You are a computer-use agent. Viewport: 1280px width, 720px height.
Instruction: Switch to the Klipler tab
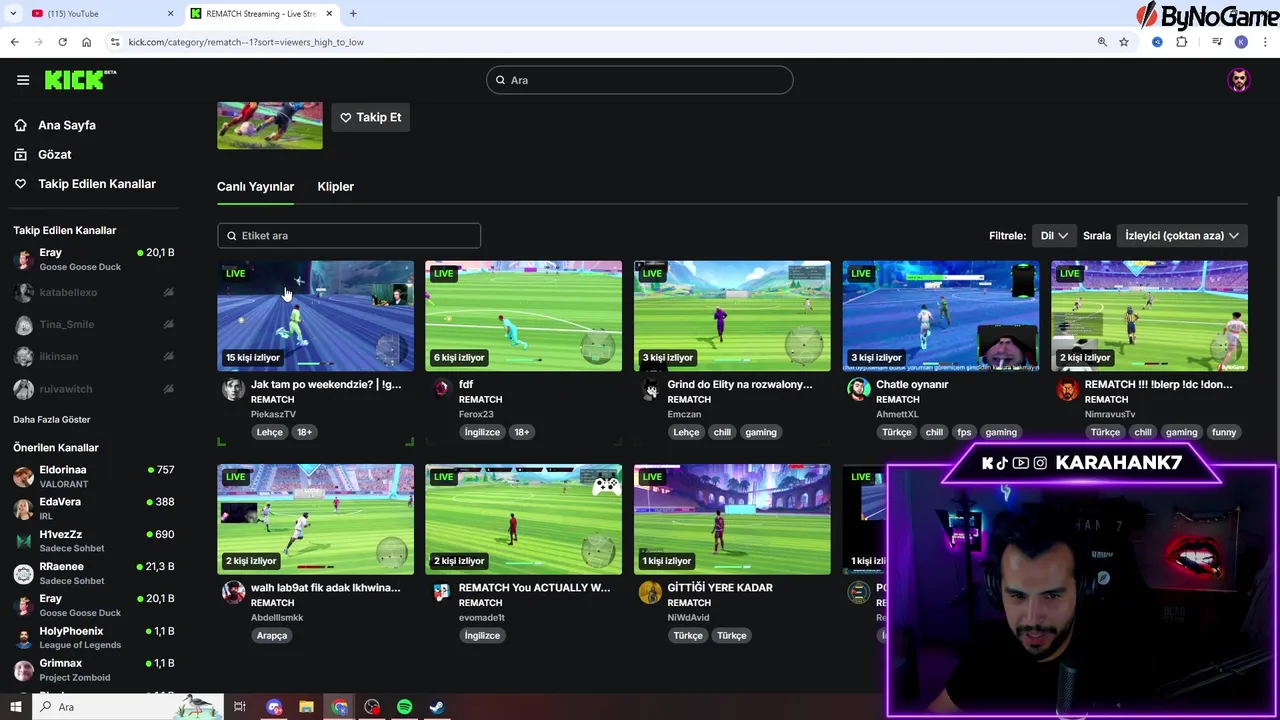point(335,186)
